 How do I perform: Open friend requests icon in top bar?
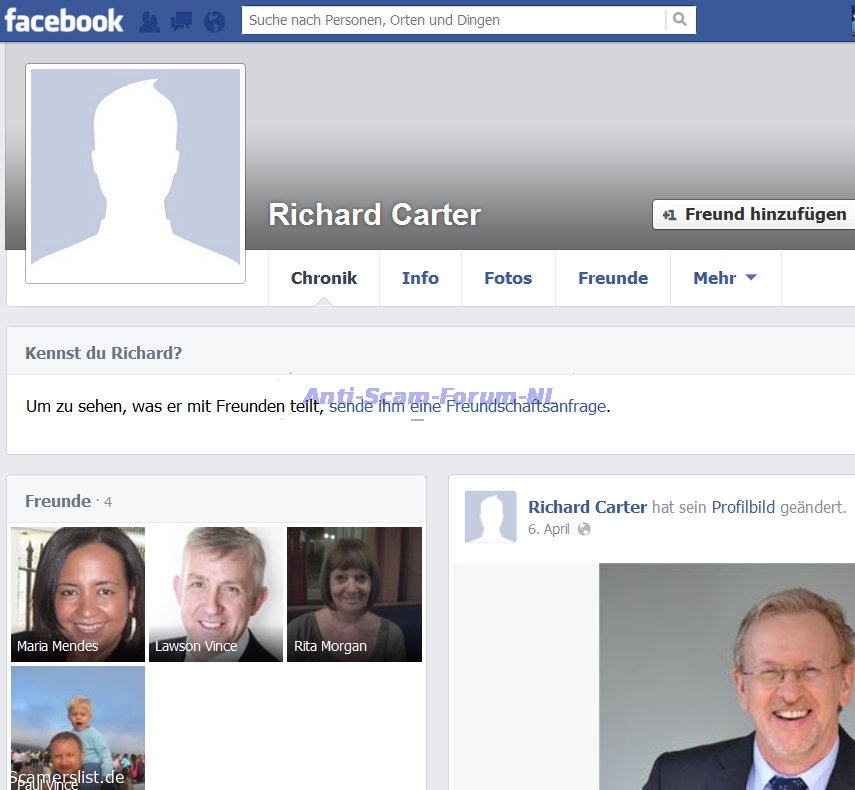pos(149,21)
